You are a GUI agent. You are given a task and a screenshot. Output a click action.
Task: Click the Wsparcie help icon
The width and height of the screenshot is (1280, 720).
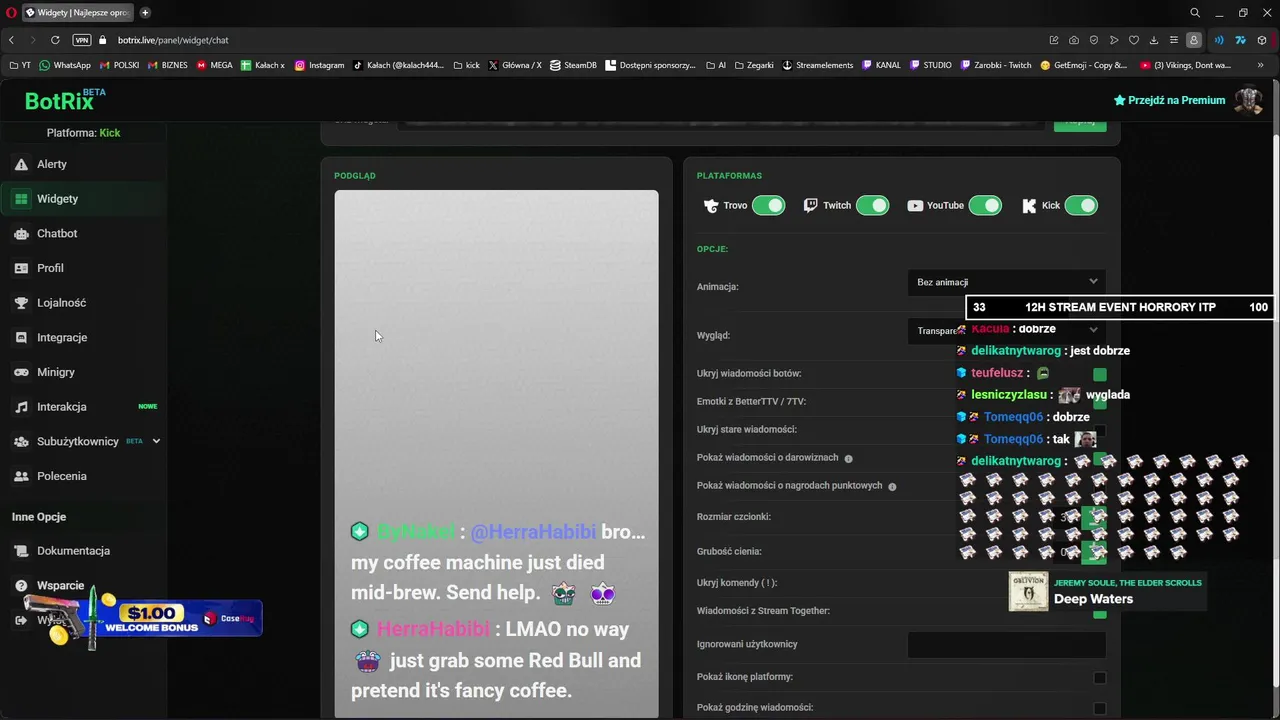[21, 586]
